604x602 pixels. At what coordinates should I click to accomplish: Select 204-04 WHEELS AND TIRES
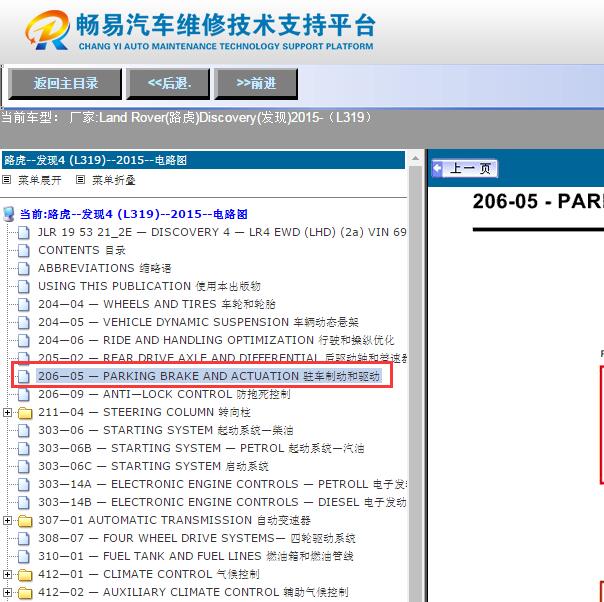(x=157, y=304)
